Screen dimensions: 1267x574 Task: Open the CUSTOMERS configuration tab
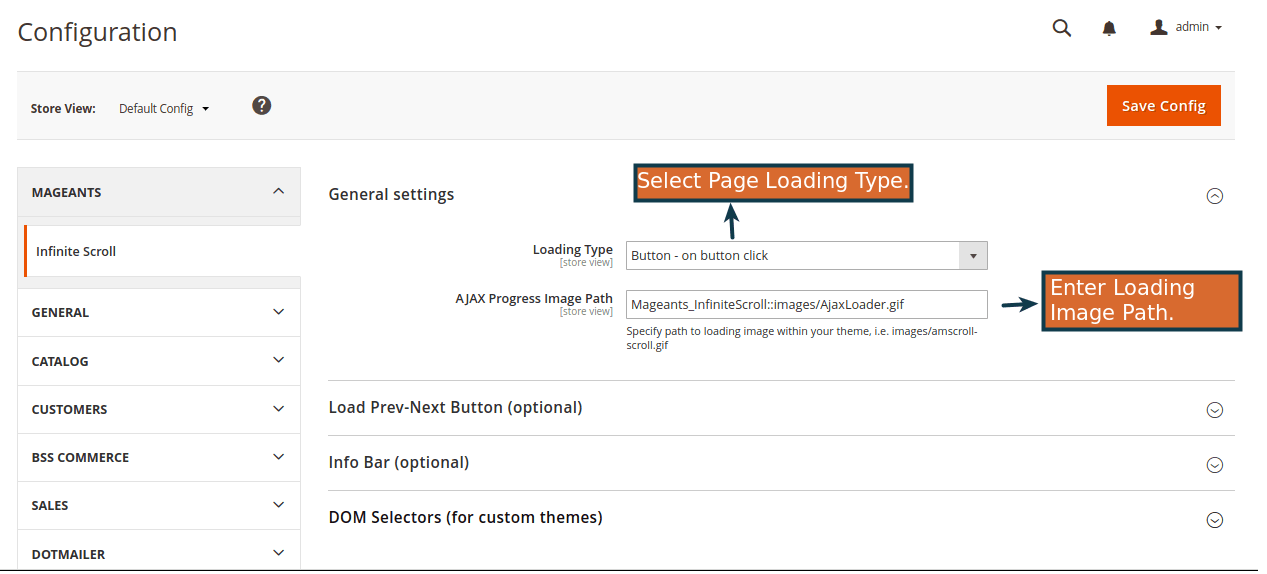click(159, 409)
